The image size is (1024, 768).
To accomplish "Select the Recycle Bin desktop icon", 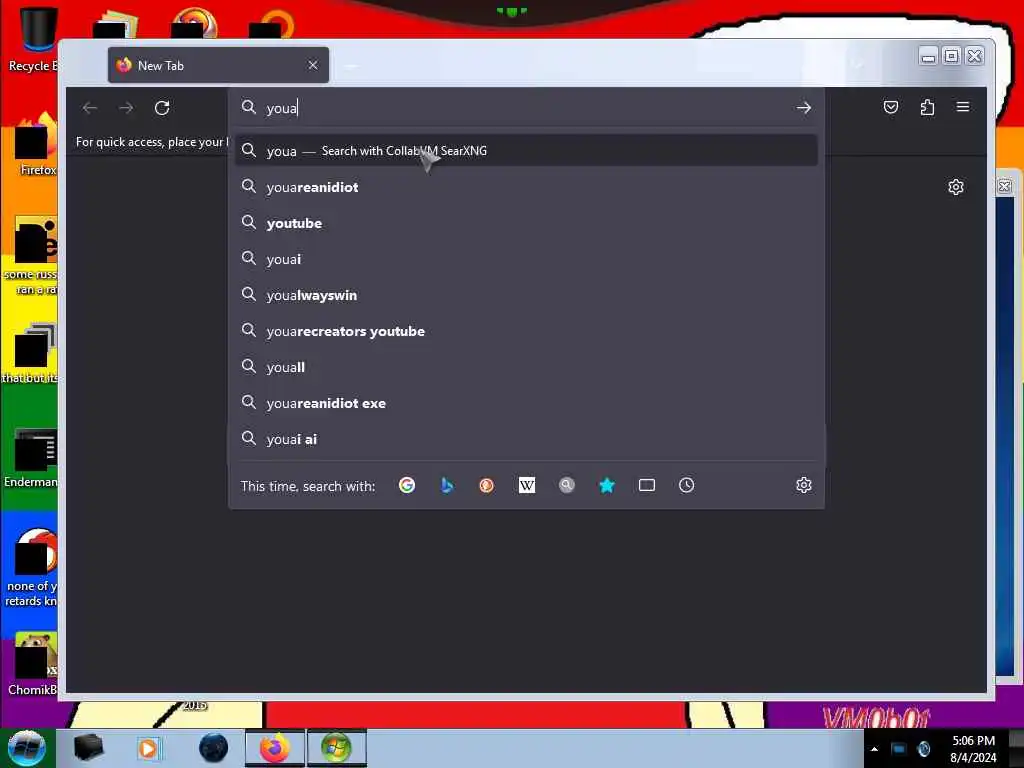I will (33, 40).
